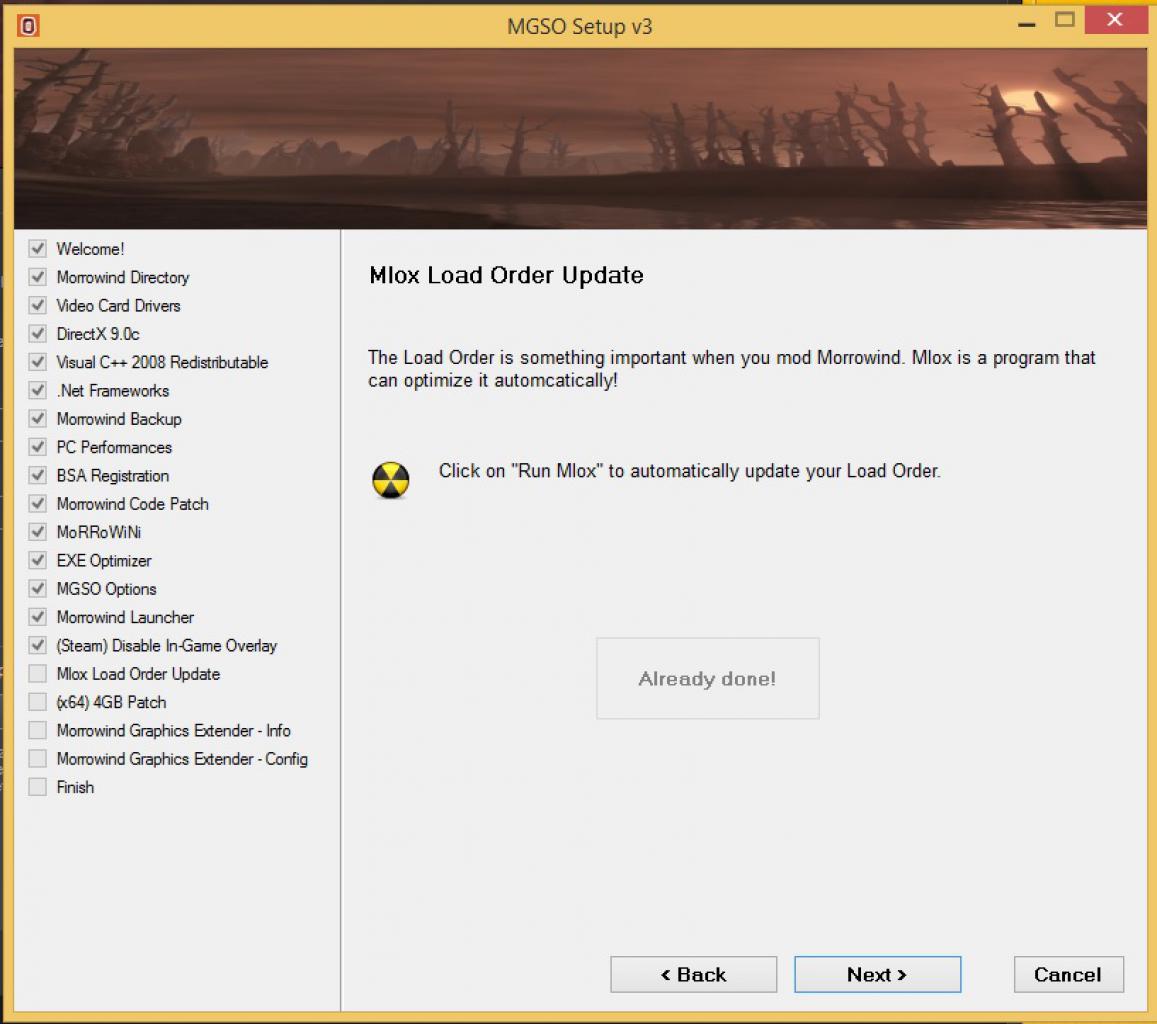Viewport: 1157px width, 1024px height.
Task: Toggle the Morrowind Directory checkbox
Action: [38, 277]
